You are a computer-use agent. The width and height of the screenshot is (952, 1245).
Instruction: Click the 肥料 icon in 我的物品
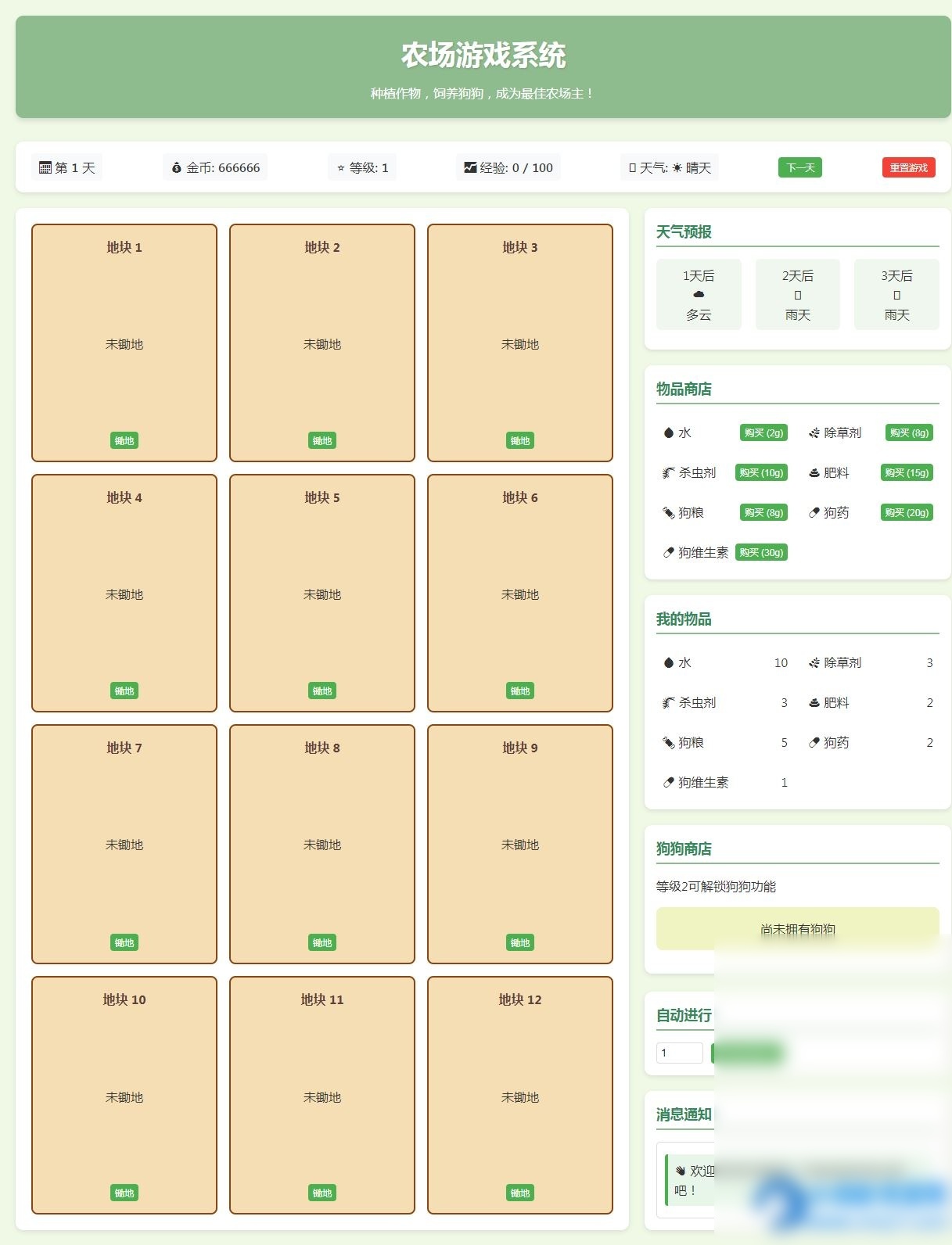[x=814, y=702]
